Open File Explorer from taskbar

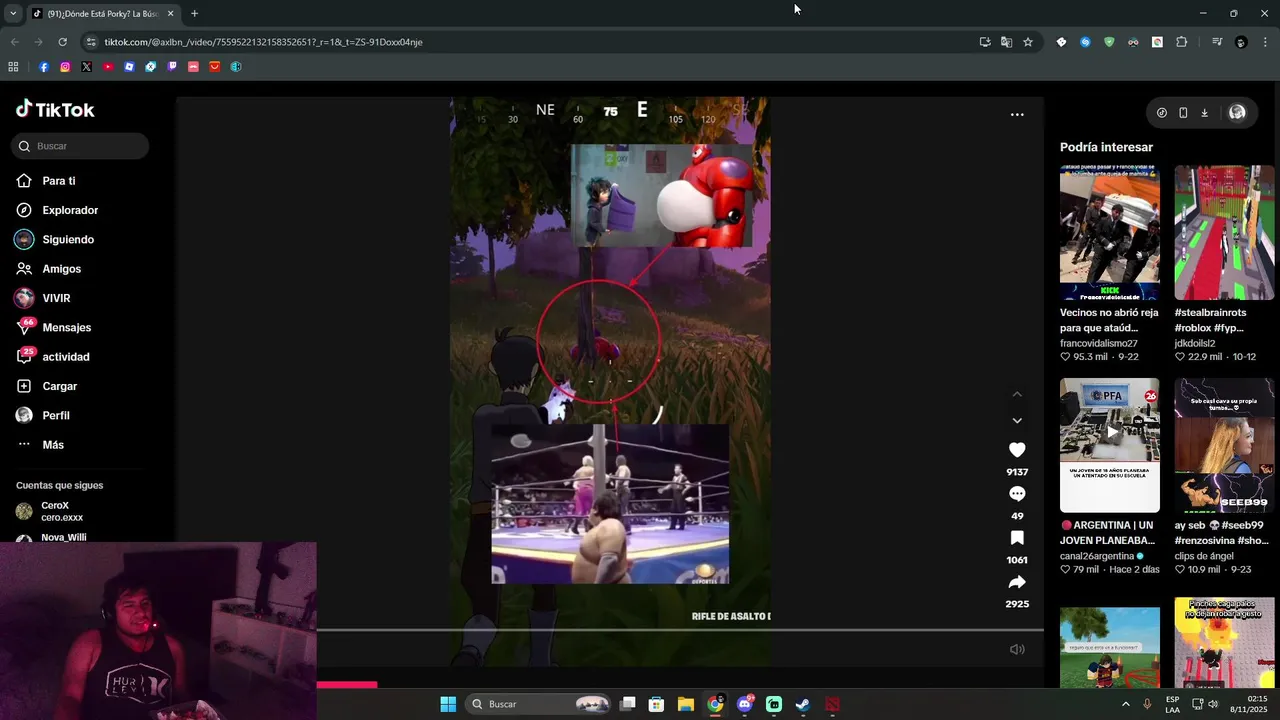pos(685,704)
